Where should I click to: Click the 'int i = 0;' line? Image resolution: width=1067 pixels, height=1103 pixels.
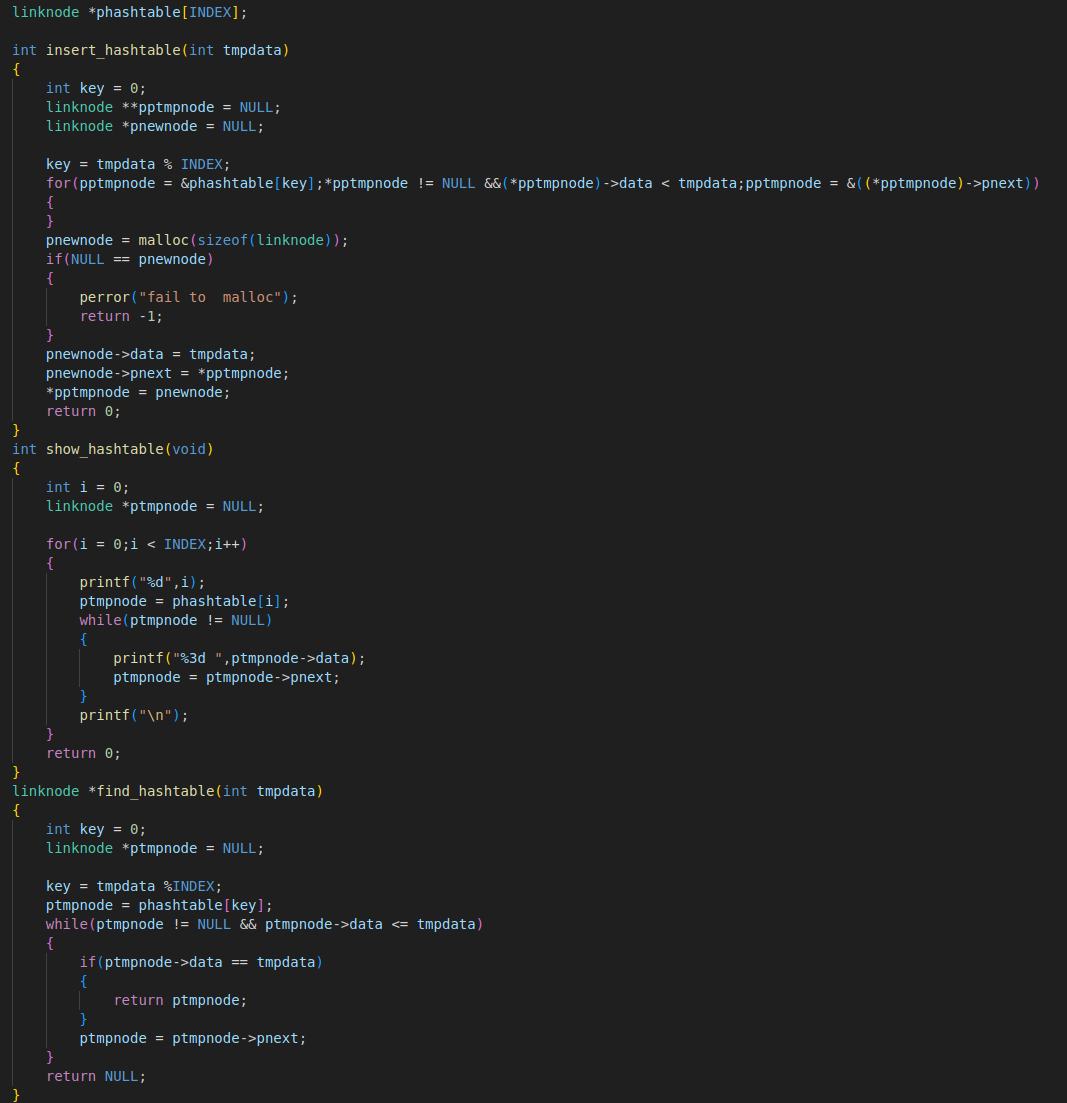[87, 487]
